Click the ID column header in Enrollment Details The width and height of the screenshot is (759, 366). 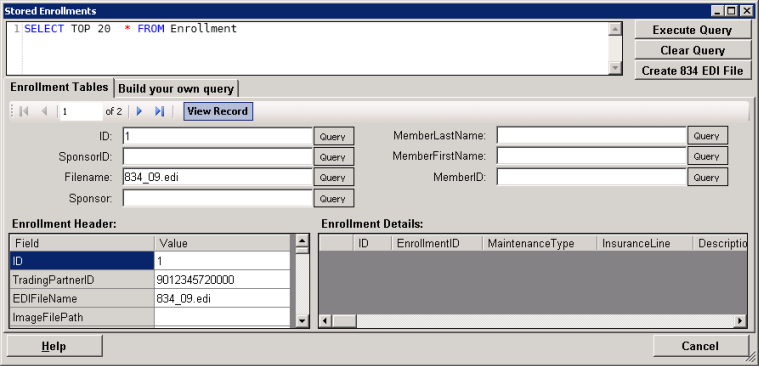pos(372,243)
